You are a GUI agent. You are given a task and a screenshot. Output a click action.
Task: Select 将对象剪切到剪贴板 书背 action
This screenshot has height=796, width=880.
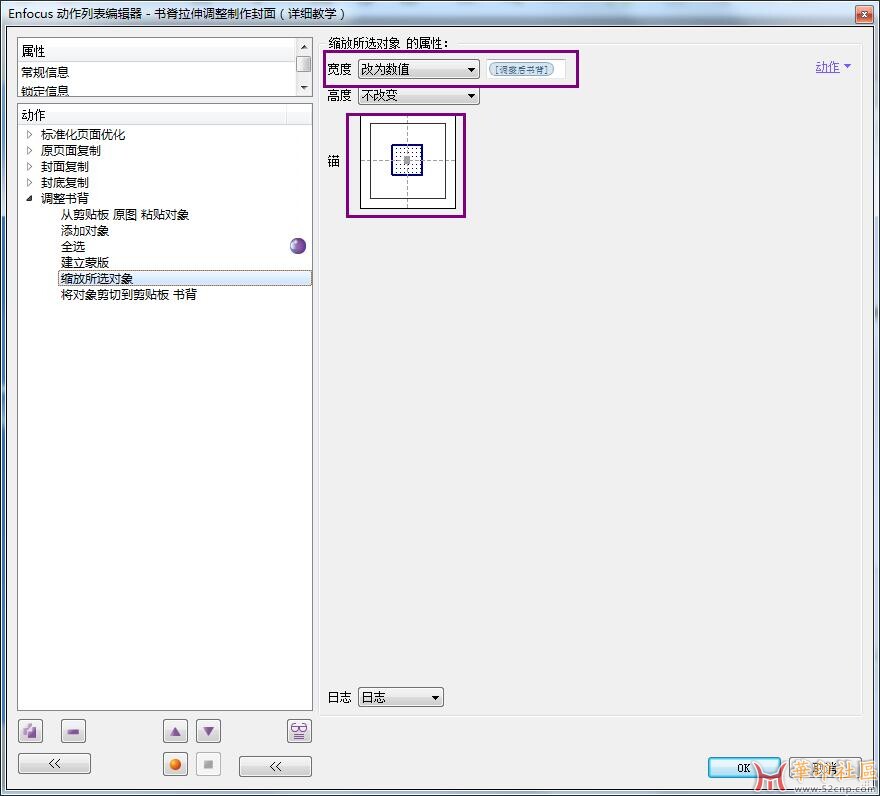129,295
